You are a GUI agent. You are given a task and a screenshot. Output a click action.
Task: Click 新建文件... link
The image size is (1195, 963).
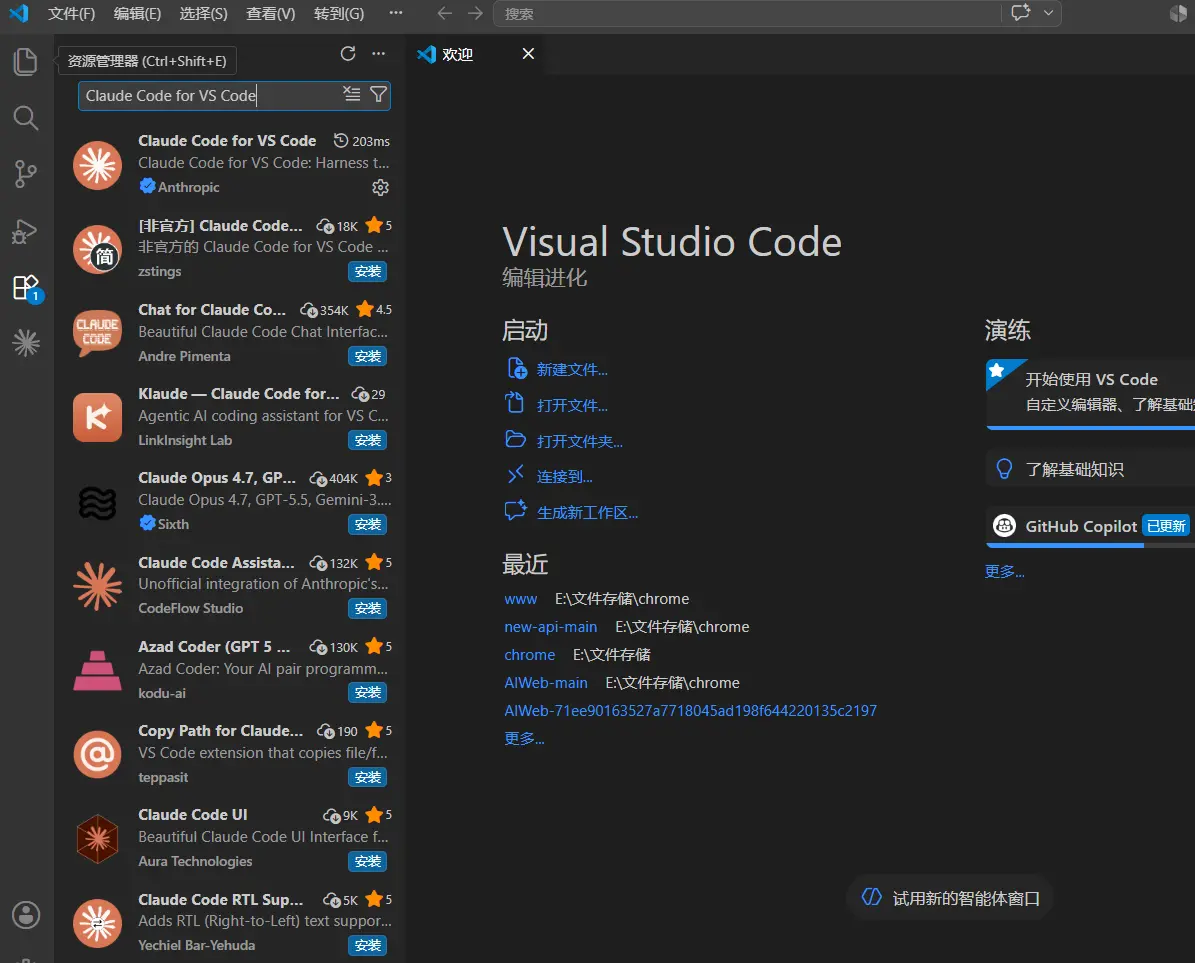(572, 370)
